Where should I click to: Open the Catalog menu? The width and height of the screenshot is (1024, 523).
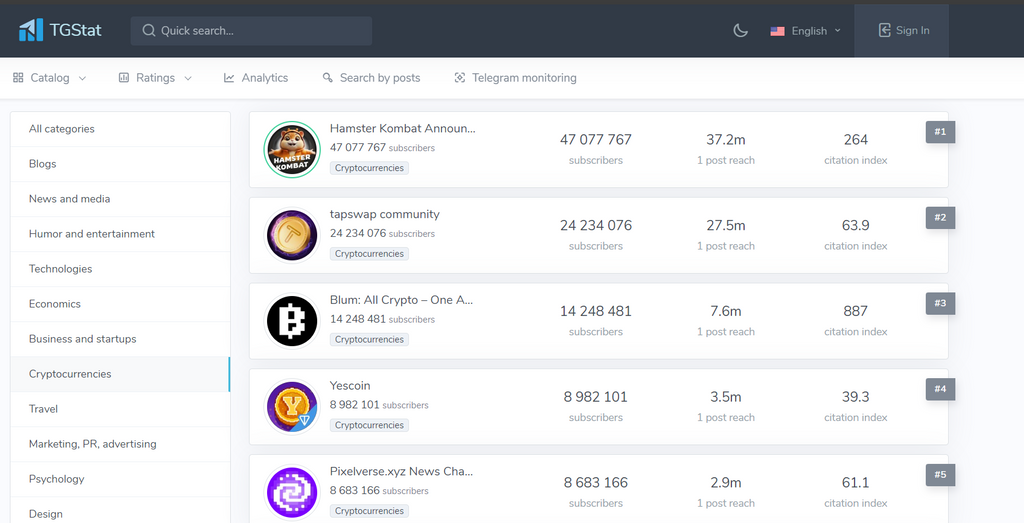[50, 78]
